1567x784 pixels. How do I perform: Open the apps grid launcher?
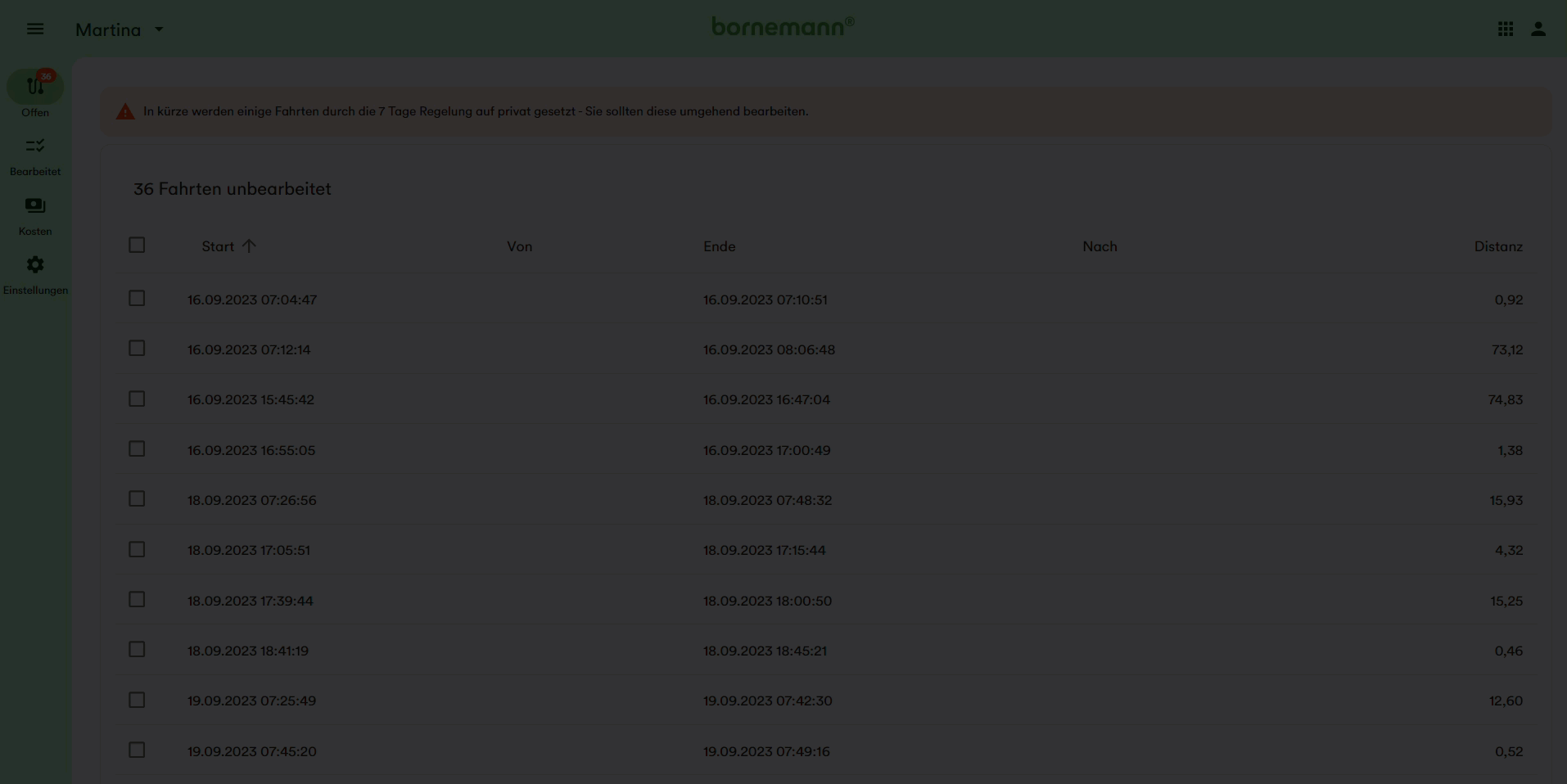click(1505, 29)
